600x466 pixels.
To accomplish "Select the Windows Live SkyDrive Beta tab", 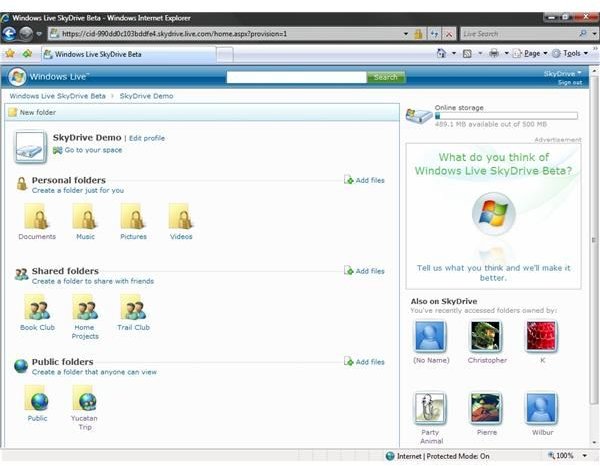I will 128,54.
